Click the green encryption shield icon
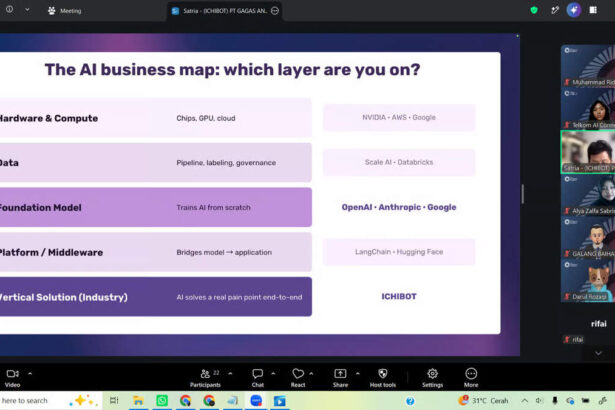The image size is (615, 410). (534, 10)
